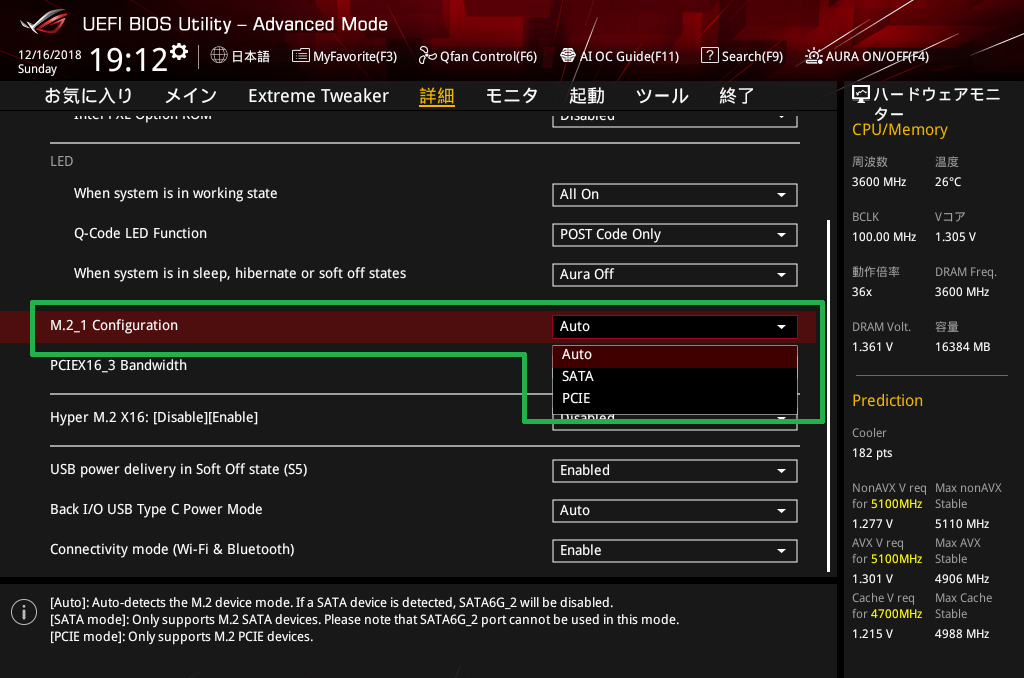Click the AI OC Guide chip icon
1024x678 pixels.
pyautogui.click(x=568, y=56)
